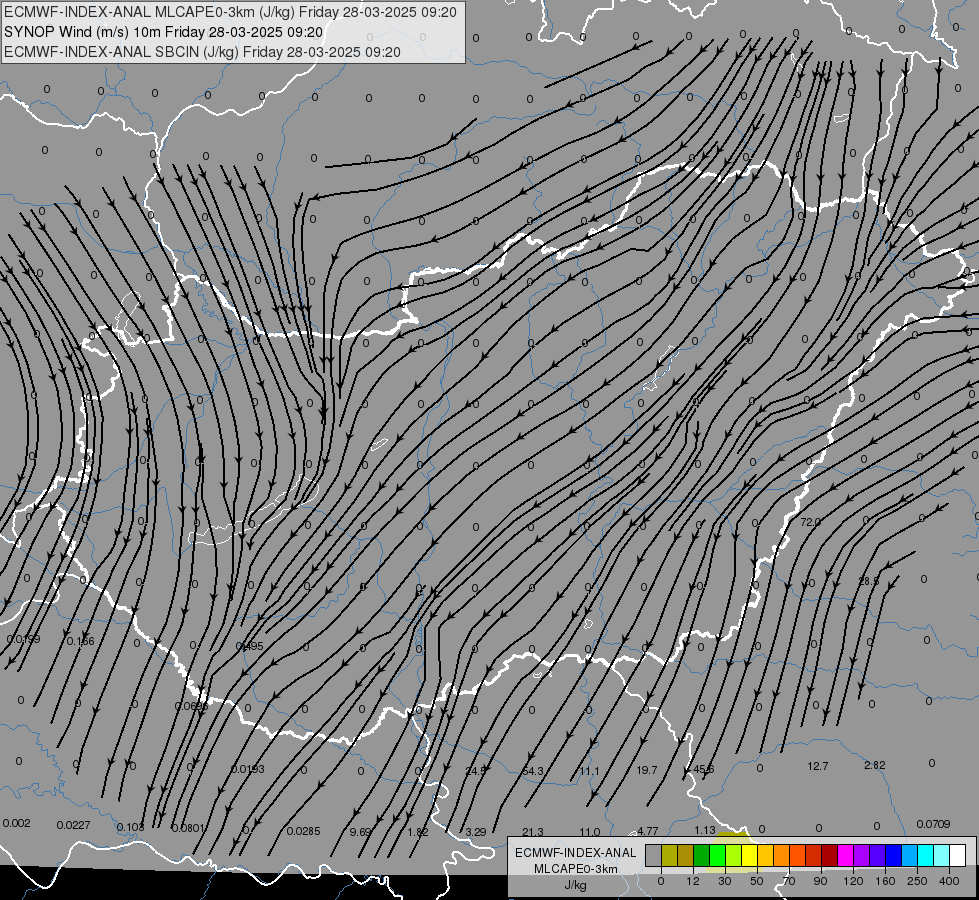Click the 0.002 grid value
Image resolution: width=979 pixels, height=900 pixels.
16,823
